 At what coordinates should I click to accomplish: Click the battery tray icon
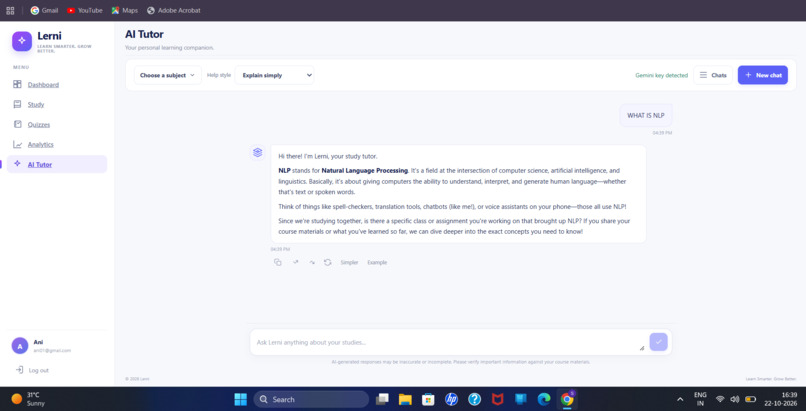(x=750, y=399)
